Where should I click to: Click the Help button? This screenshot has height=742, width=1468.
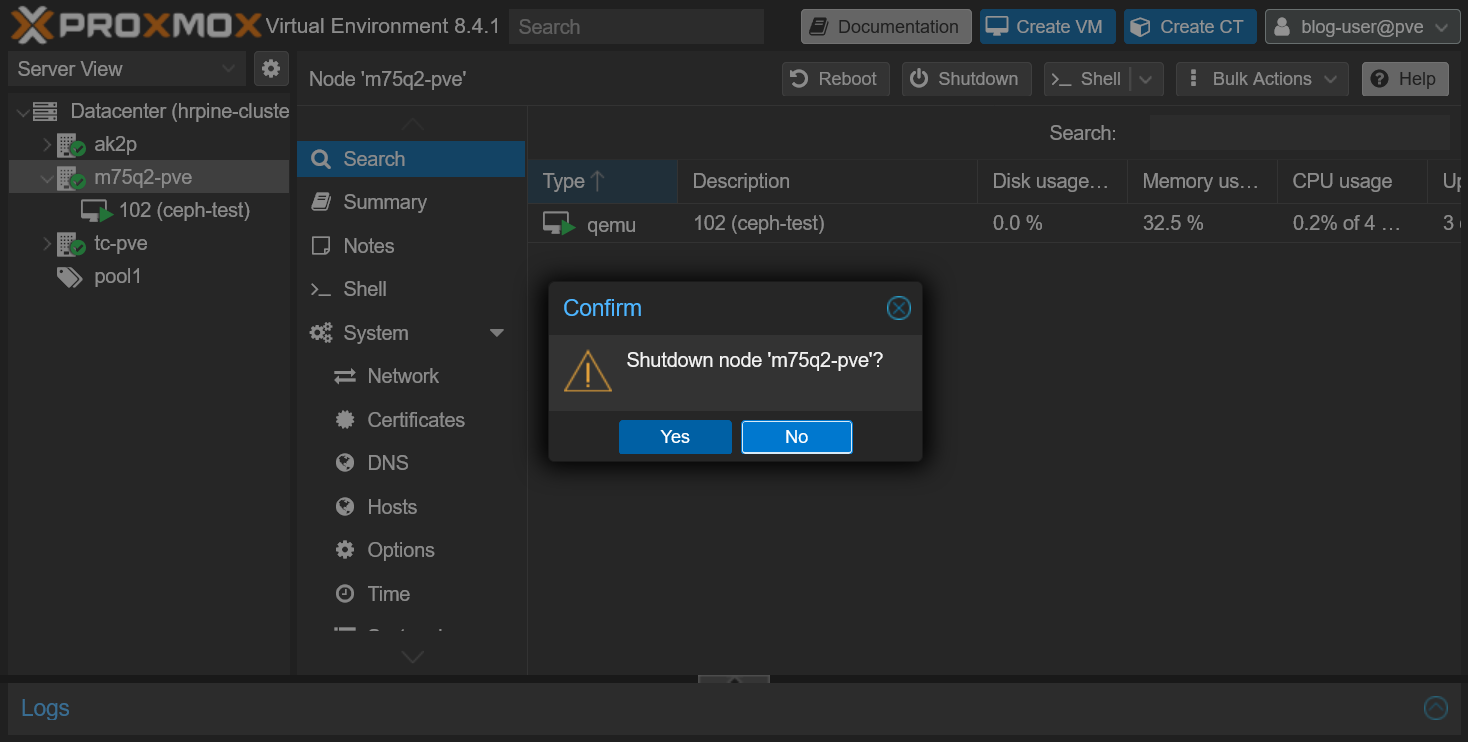coord(1405,79)
